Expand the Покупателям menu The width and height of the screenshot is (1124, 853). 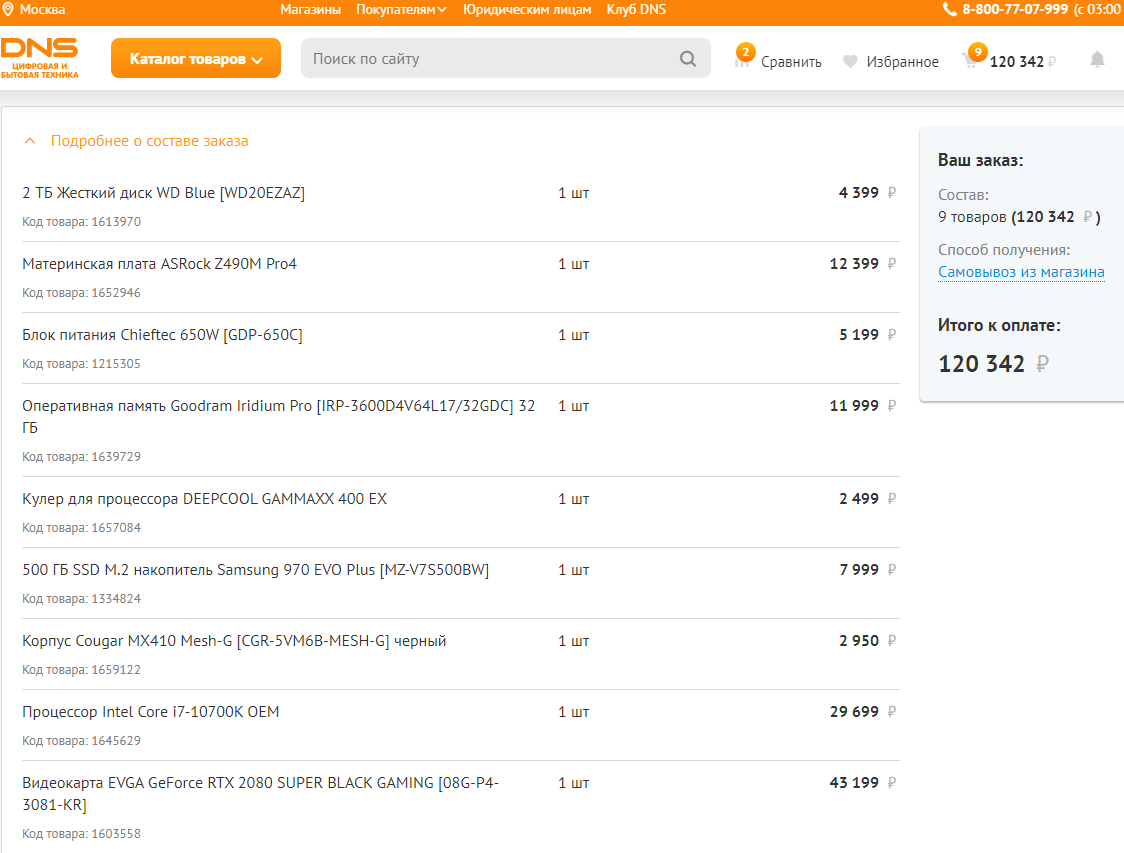click(401, 9)
